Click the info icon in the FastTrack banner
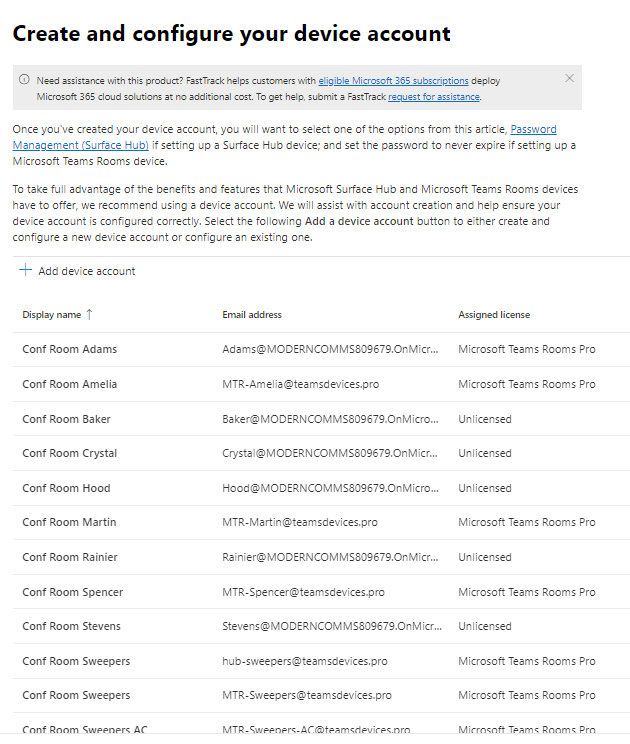630x744 pixels. (25, 80)
